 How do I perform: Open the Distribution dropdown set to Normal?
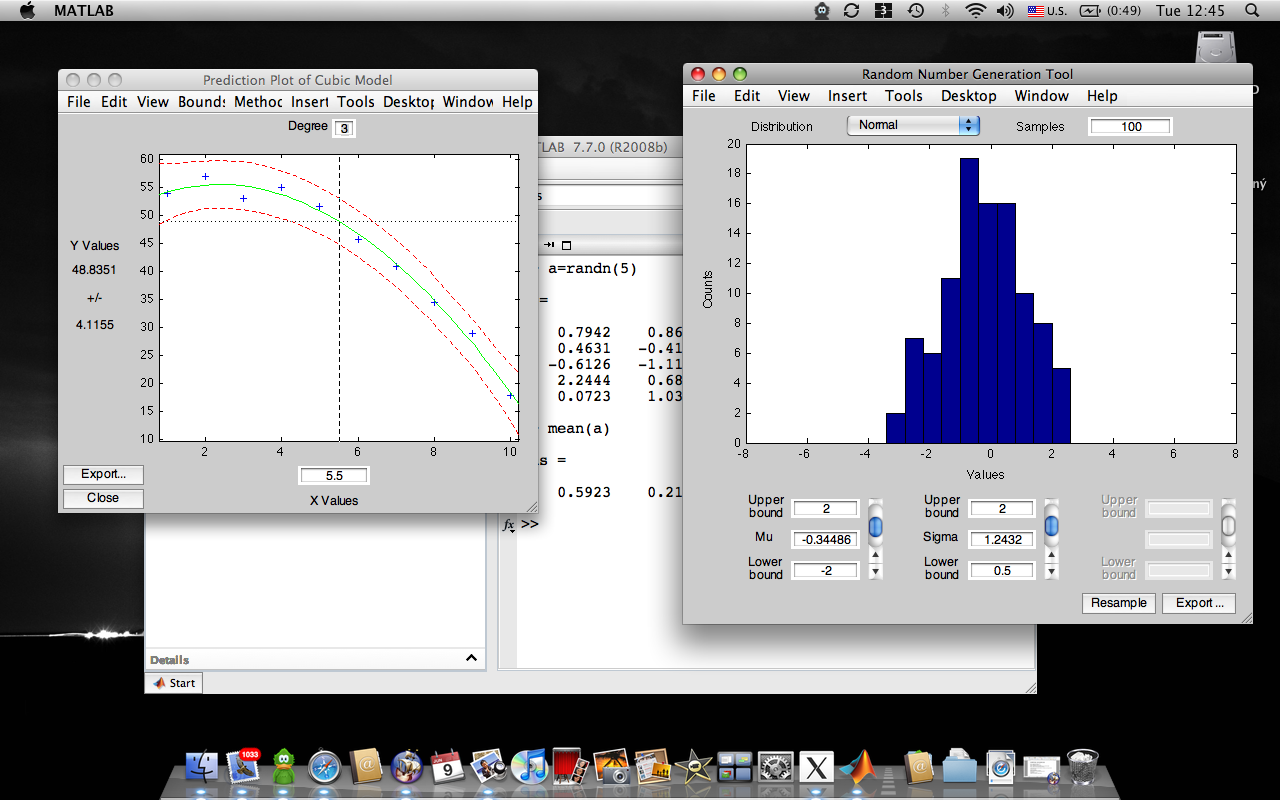(x=913, y=125)
